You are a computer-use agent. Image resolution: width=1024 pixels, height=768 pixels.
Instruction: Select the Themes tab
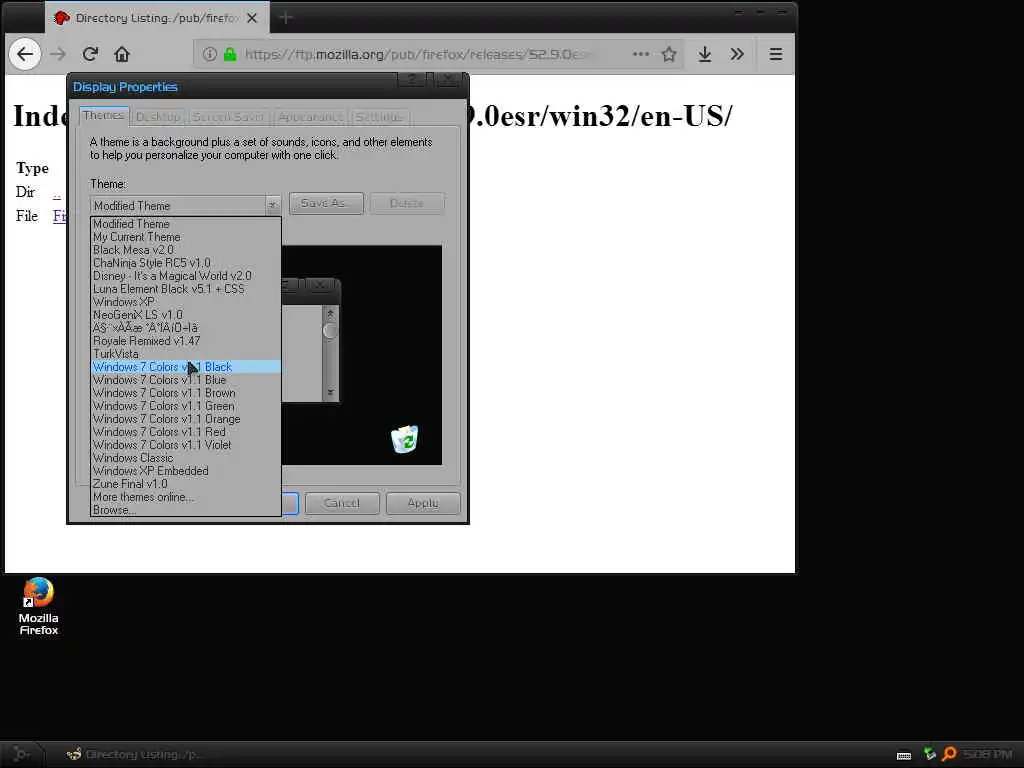[103, 116]
